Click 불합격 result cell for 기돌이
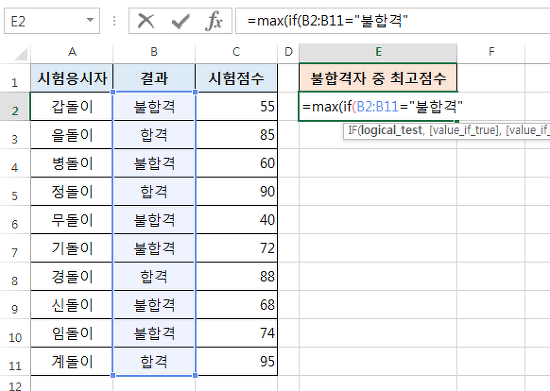 [x=154, y=248]
